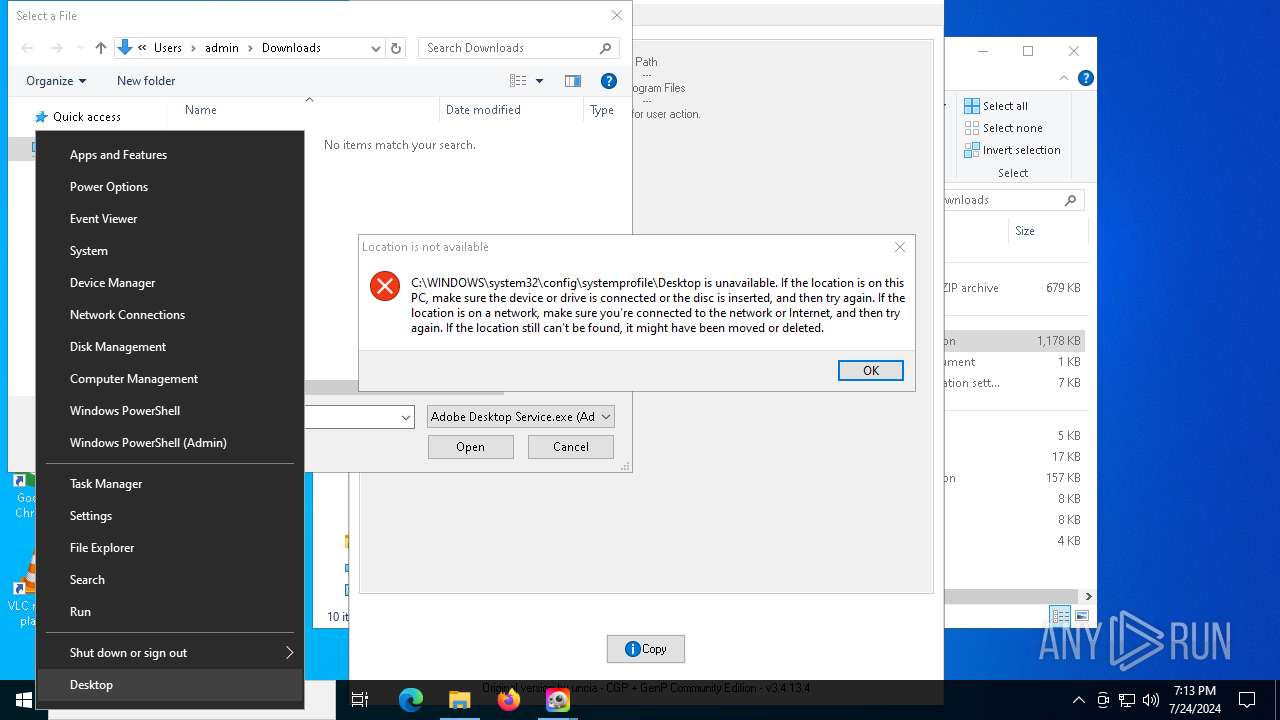Open the Explorer window help icon
Viewport: 1280px width, 720px height.
pyautogui.click(x=1086, y=78)
